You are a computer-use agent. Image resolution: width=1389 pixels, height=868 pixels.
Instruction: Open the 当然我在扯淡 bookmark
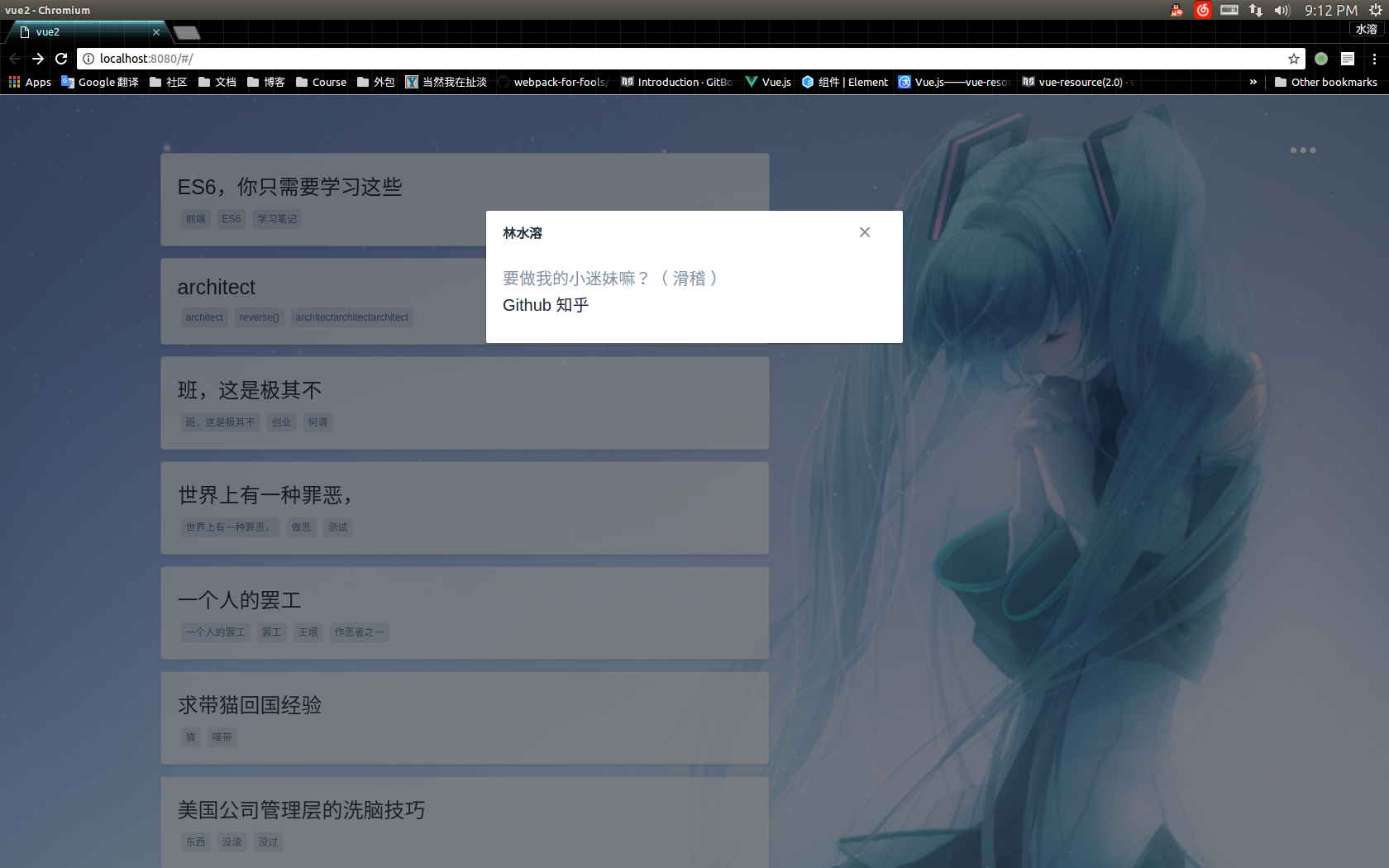[x=446, y=82]
